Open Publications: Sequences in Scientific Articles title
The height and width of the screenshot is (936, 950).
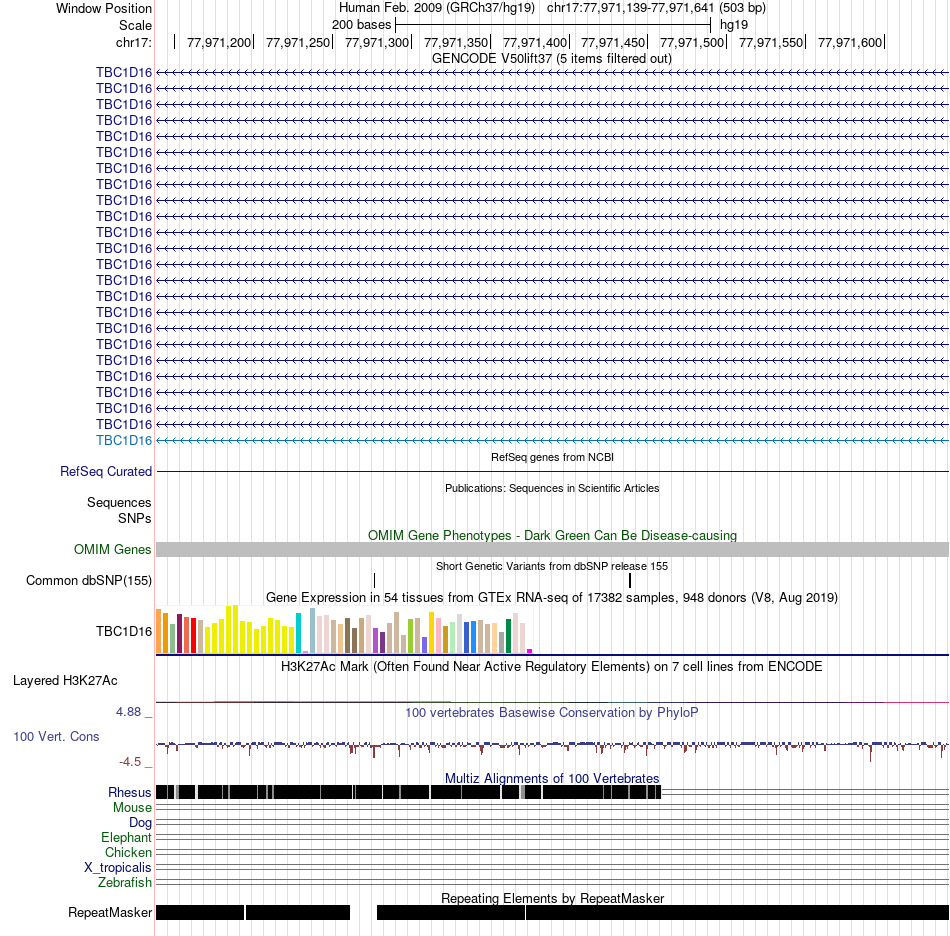552,488
